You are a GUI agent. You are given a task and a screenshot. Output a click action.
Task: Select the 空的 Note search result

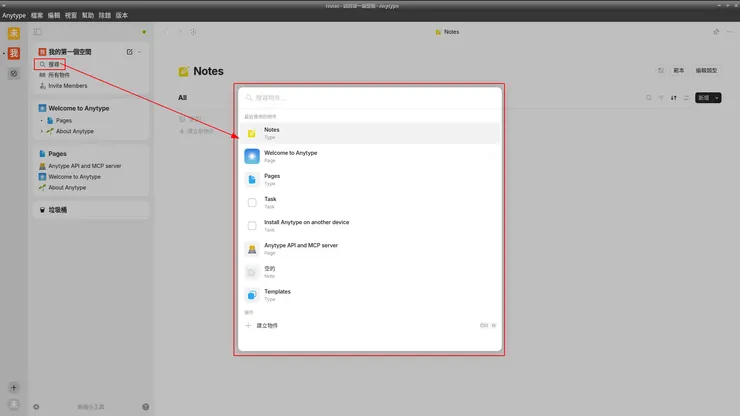(x=370, y=272)
